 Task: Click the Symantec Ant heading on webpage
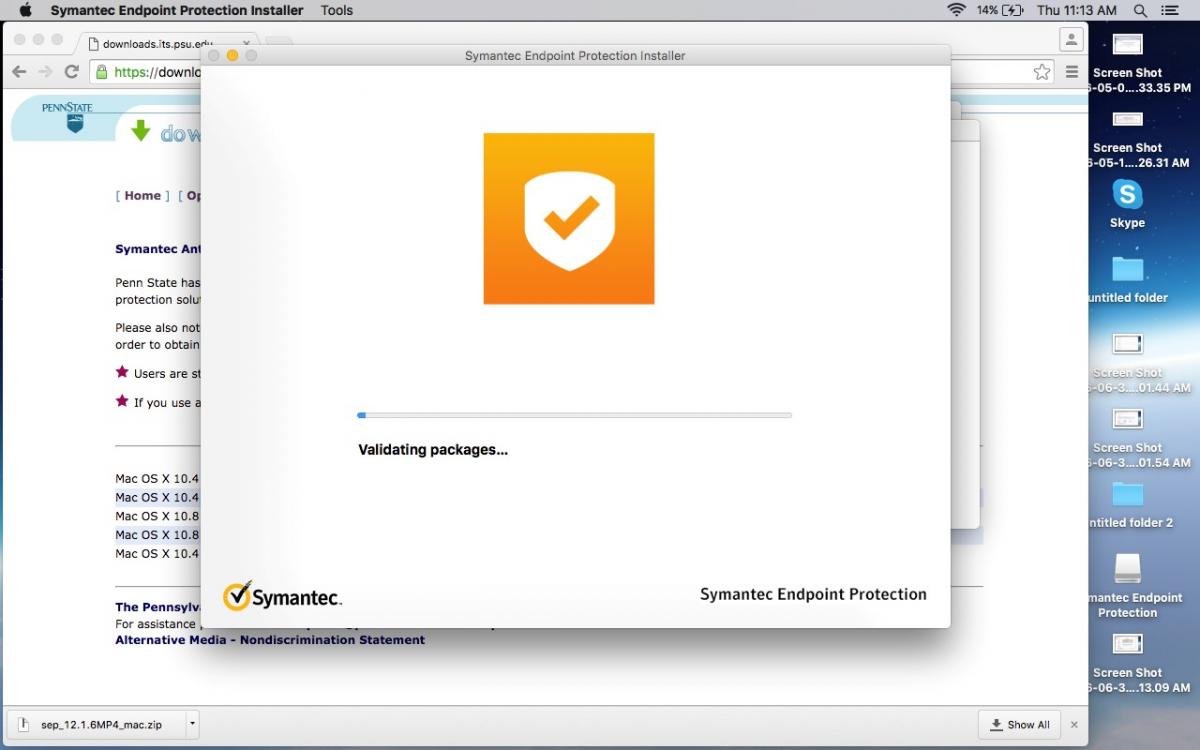[158, 250]
